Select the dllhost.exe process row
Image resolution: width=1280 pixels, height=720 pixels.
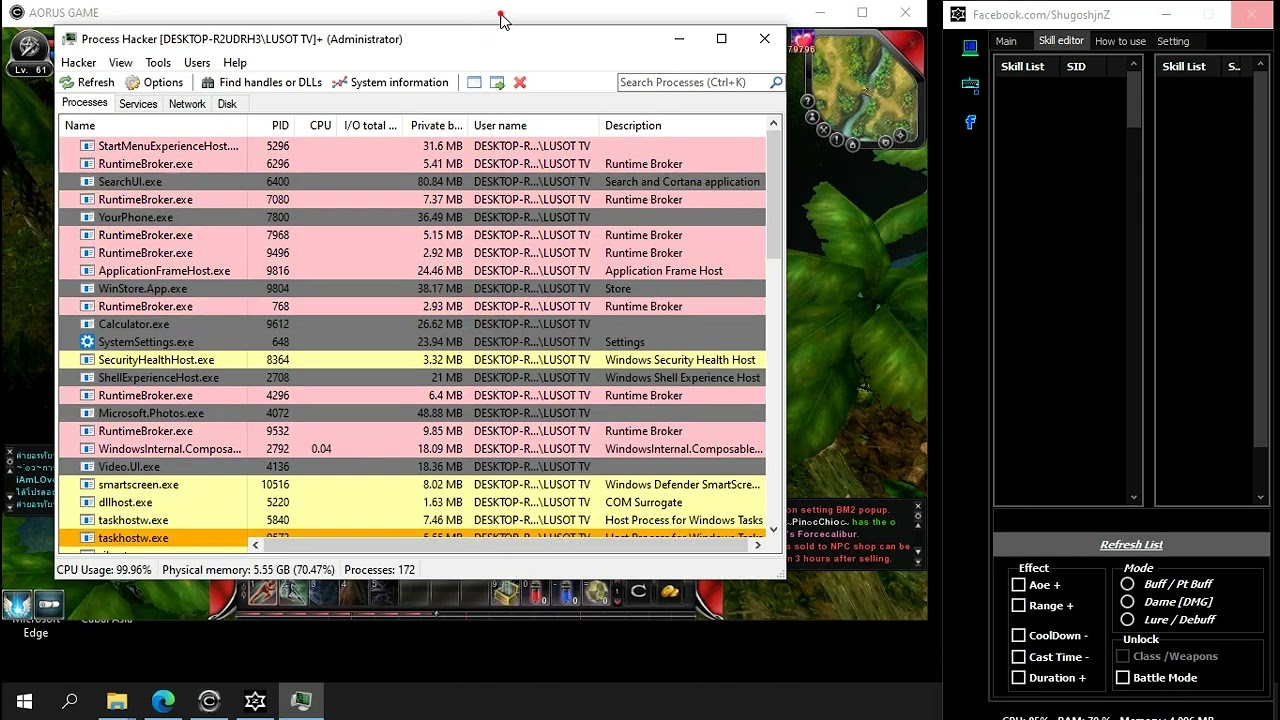[x=412, y=502]
